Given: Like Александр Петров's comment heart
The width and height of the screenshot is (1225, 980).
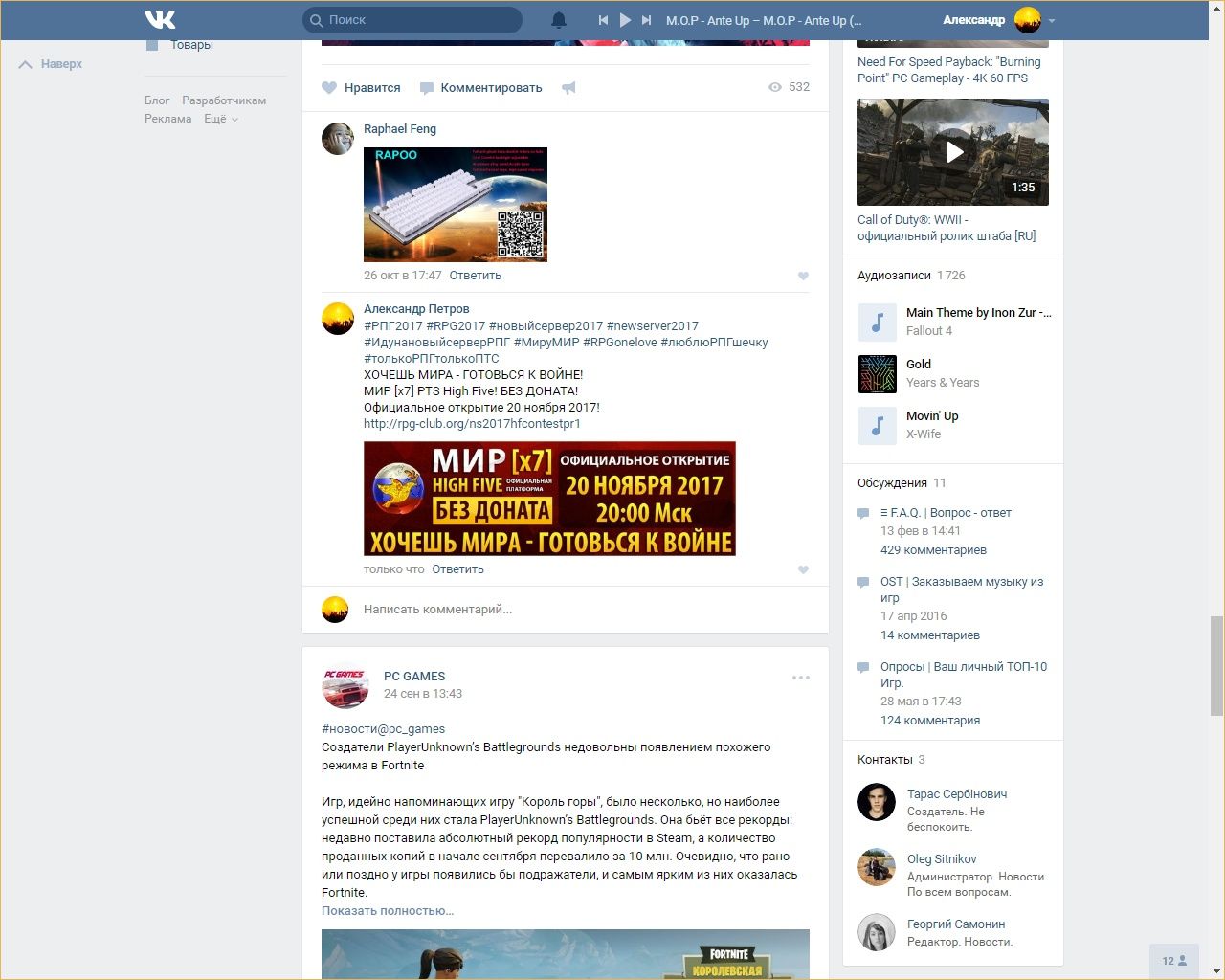Looking at the screenshot, I should [x=803, y=569].
